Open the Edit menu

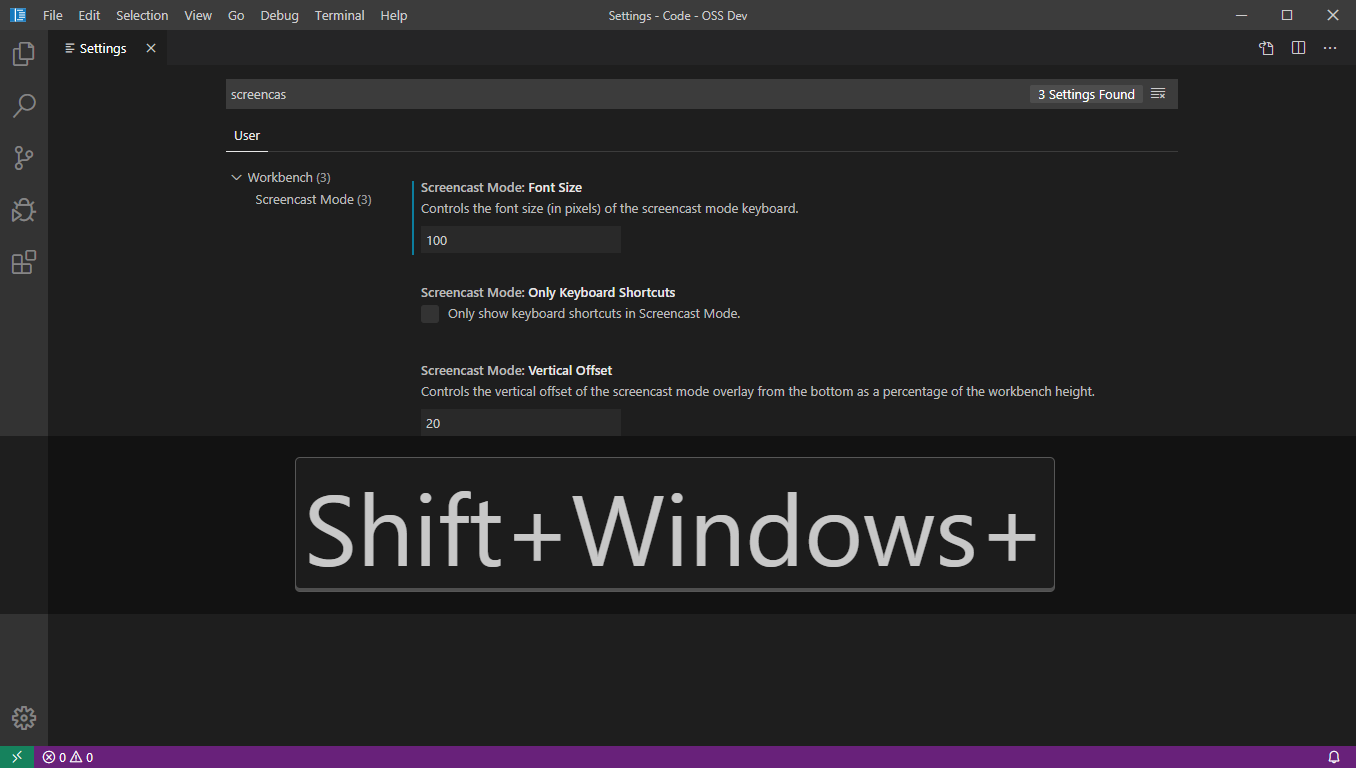(x=89, y=15)
